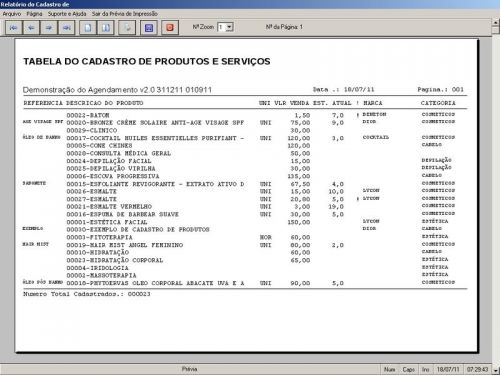Open the Página menu
The width and height of the screenshot is (500, 375).
coord(34,14)
